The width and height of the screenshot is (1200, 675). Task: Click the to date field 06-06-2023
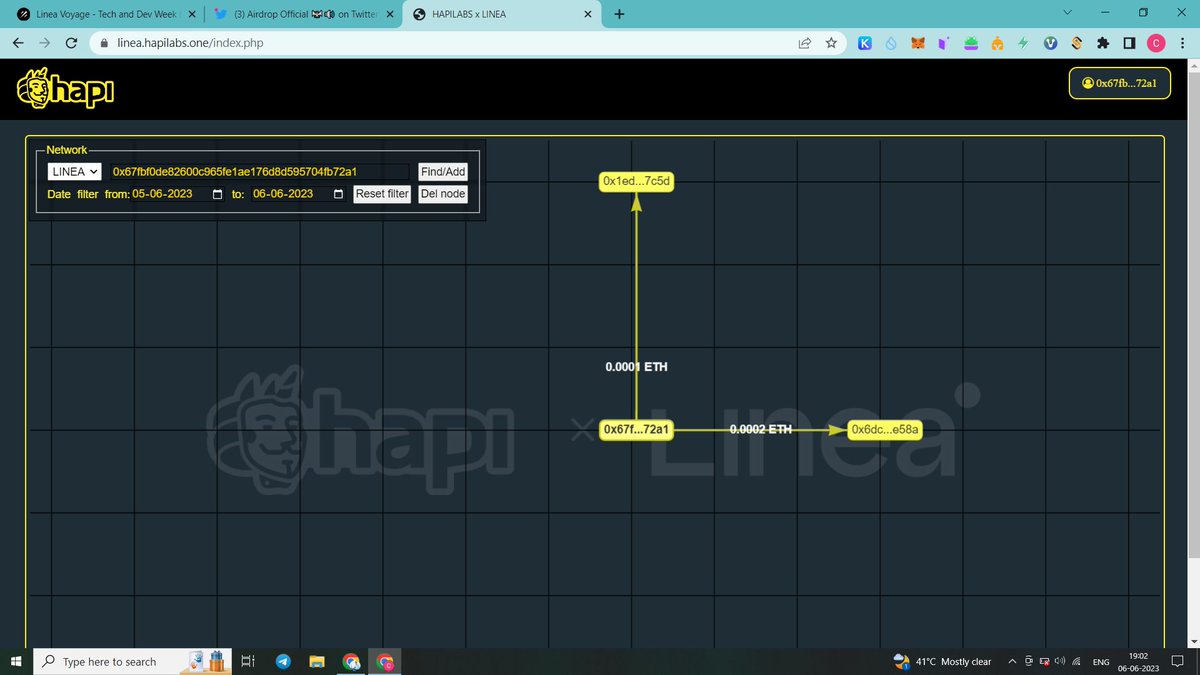point(298,194)
